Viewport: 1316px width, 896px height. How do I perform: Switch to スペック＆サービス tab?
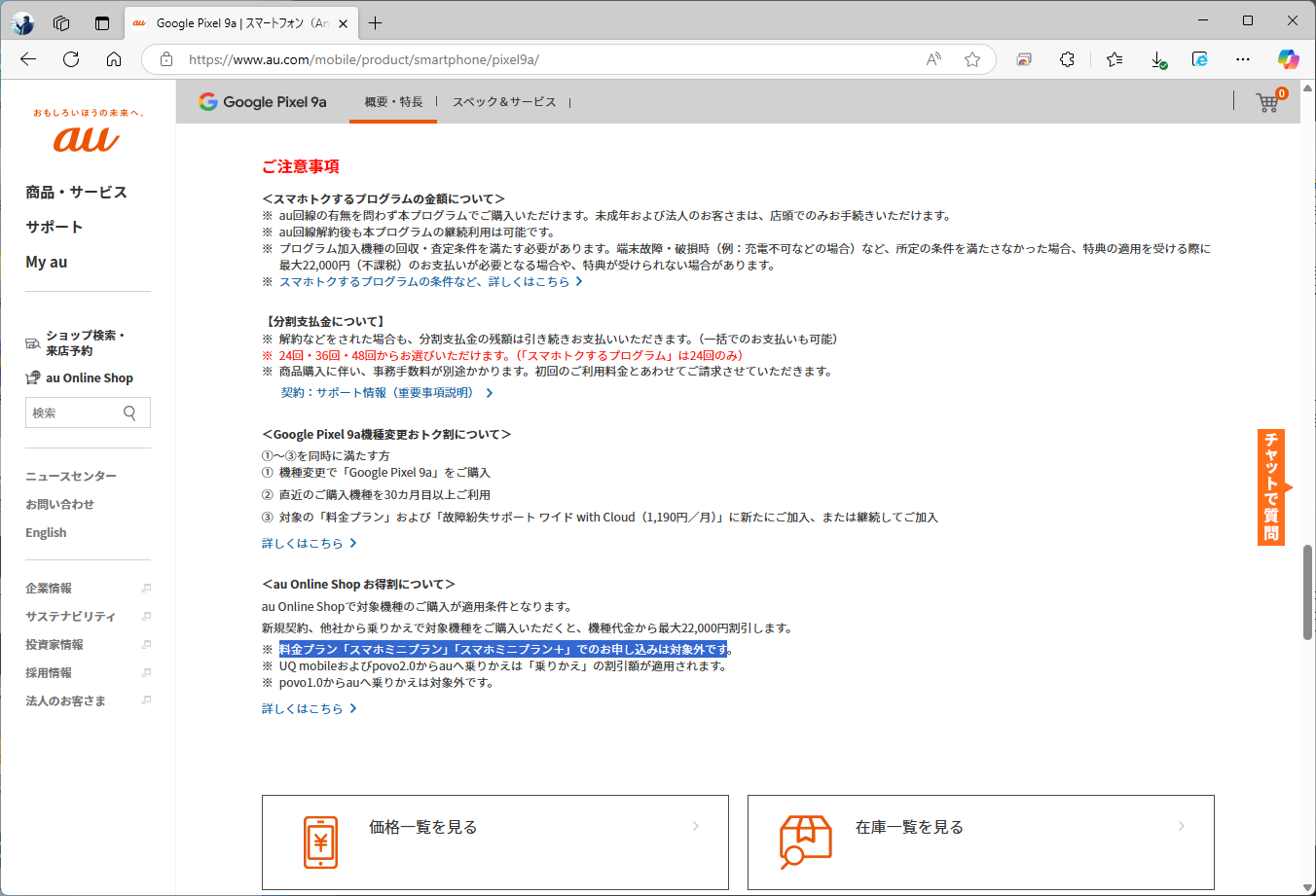(x=504, y=101)
